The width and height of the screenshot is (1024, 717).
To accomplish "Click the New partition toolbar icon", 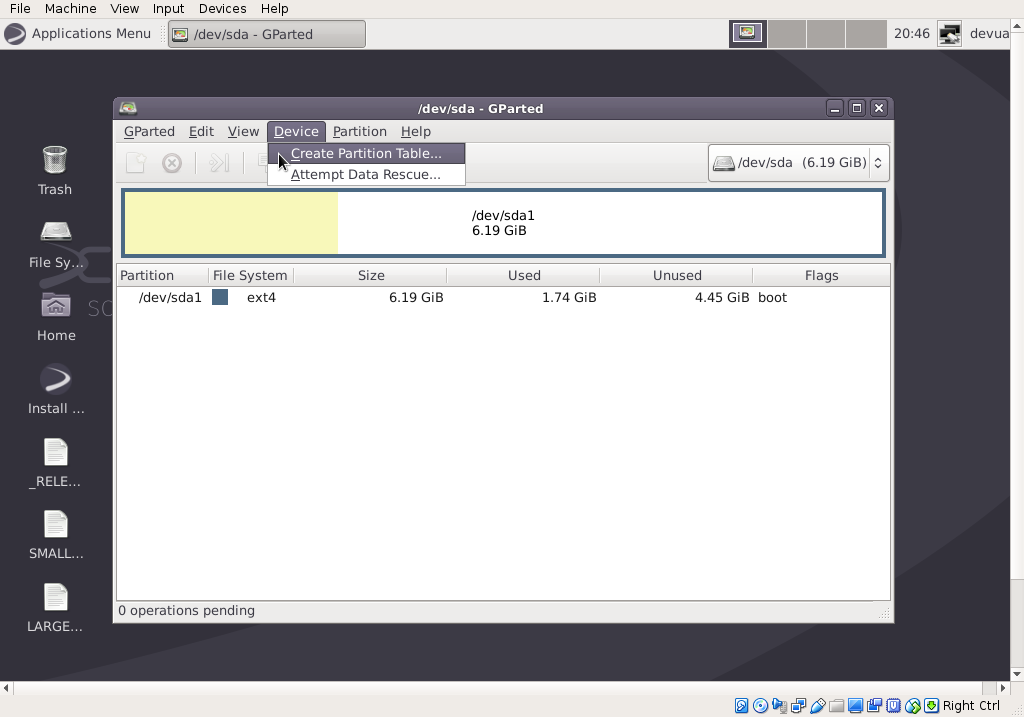I will tap(136, 163).
